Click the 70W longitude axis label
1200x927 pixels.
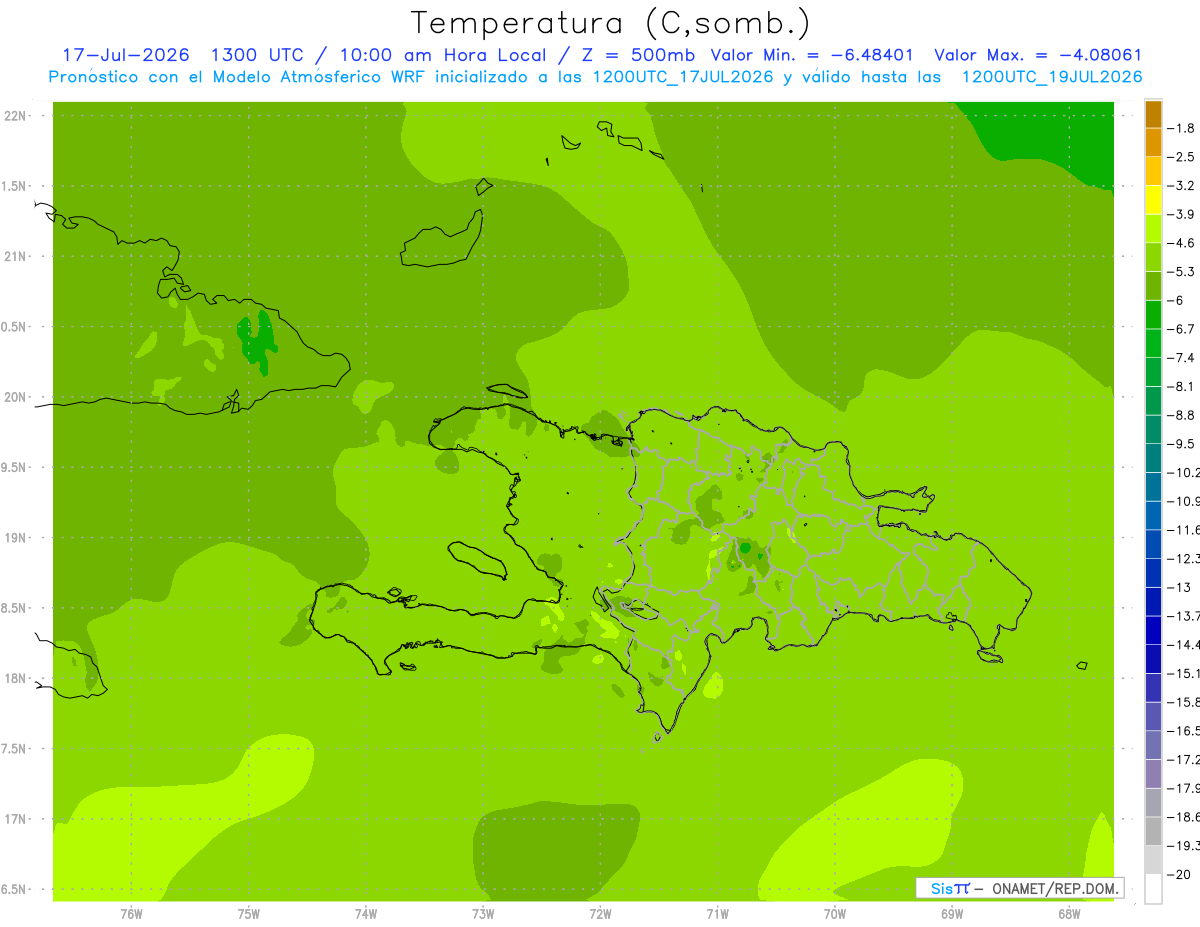pos(834,914)
